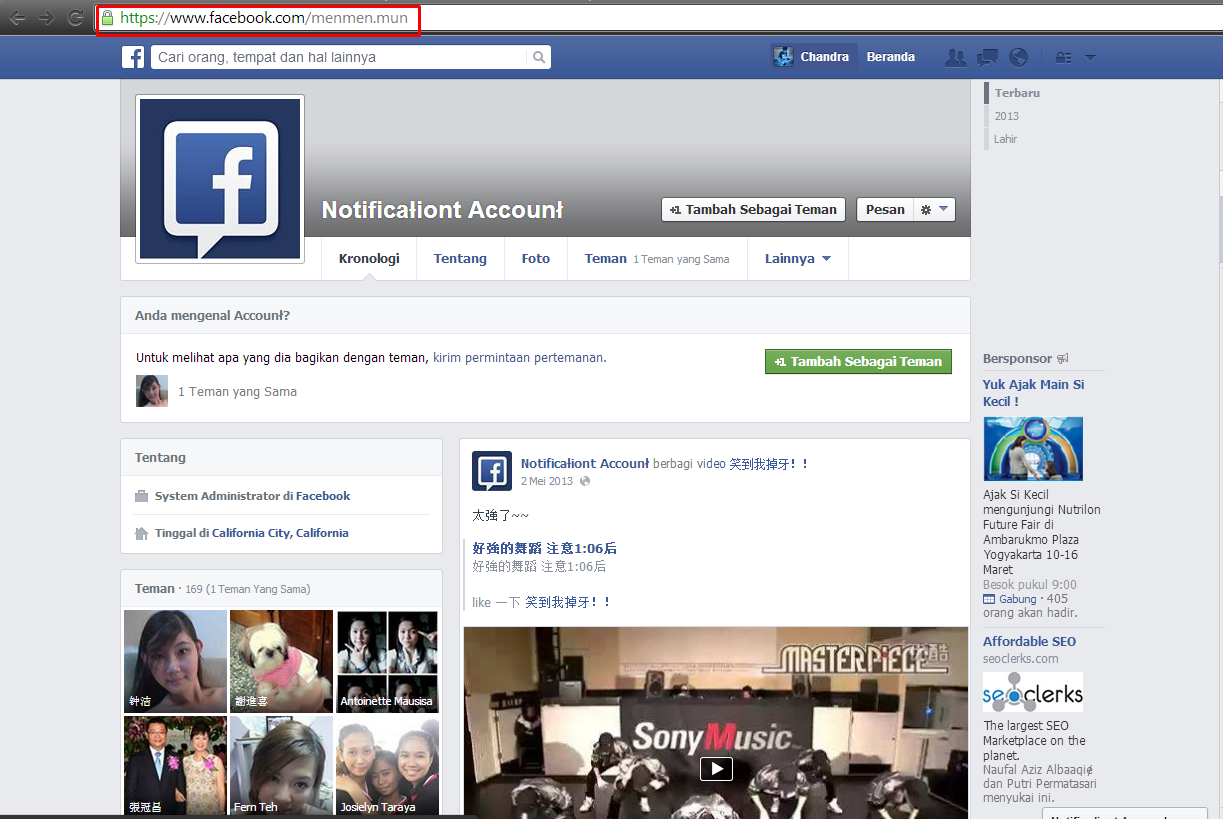1223x819 pixels.
Task: Jump to Lahir in timeline navigator
Action: point(1005,139)
